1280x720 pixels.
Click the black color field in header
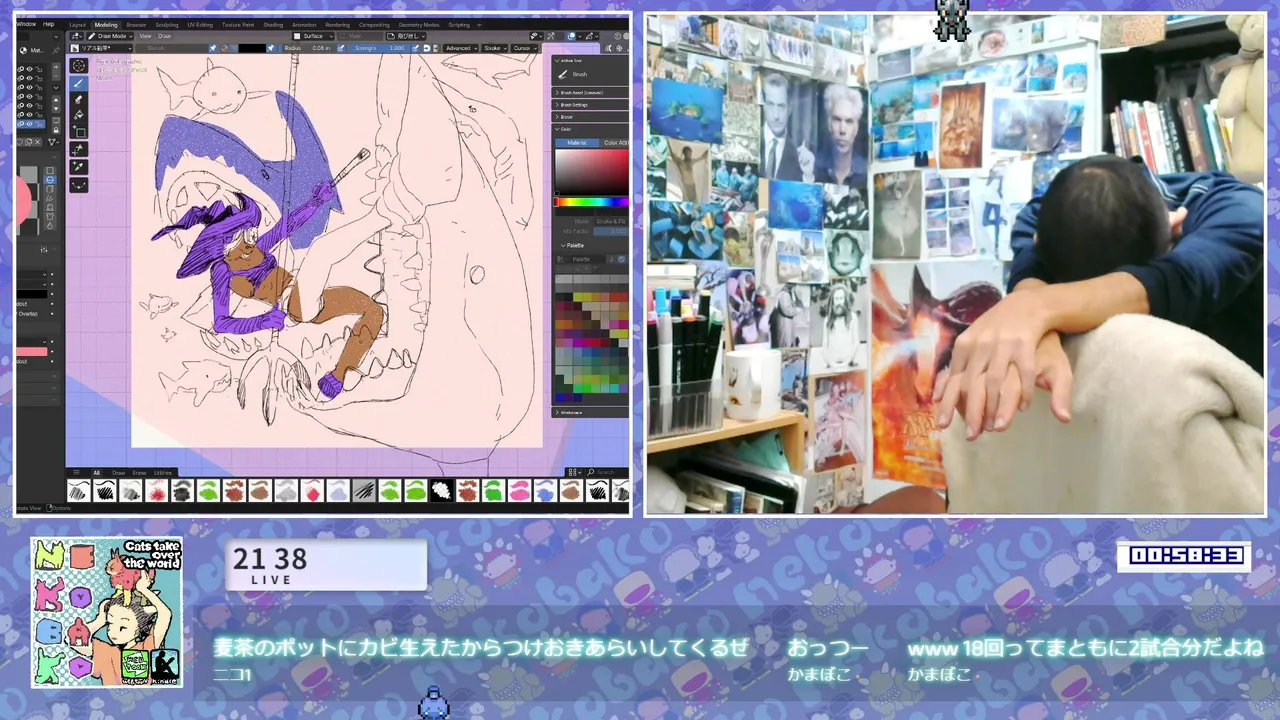pos(252,48)
